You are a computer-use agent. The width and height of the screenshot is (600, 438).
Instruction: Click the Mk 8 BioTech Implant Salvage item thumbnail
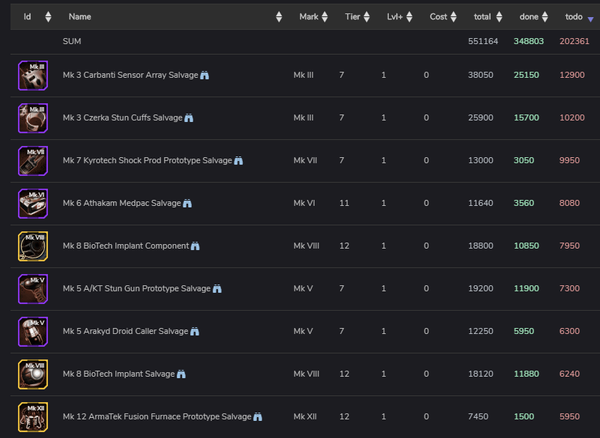click(32, 374)
